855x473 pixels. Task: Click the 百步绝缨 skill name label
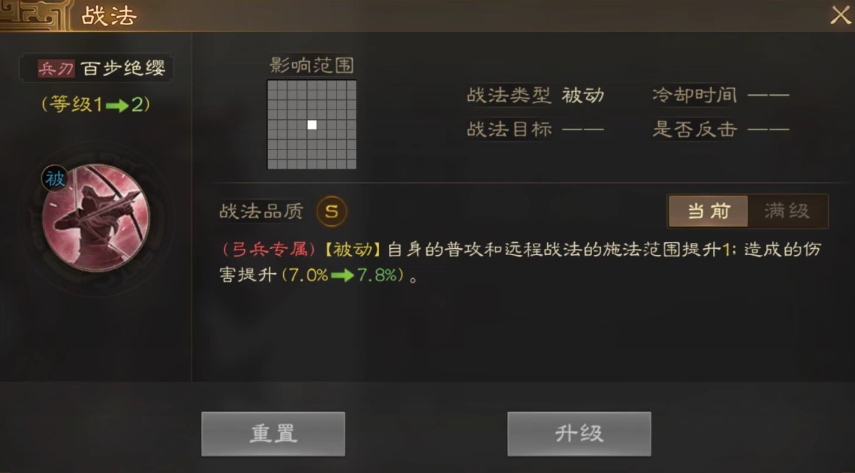(x=123, y=69)
